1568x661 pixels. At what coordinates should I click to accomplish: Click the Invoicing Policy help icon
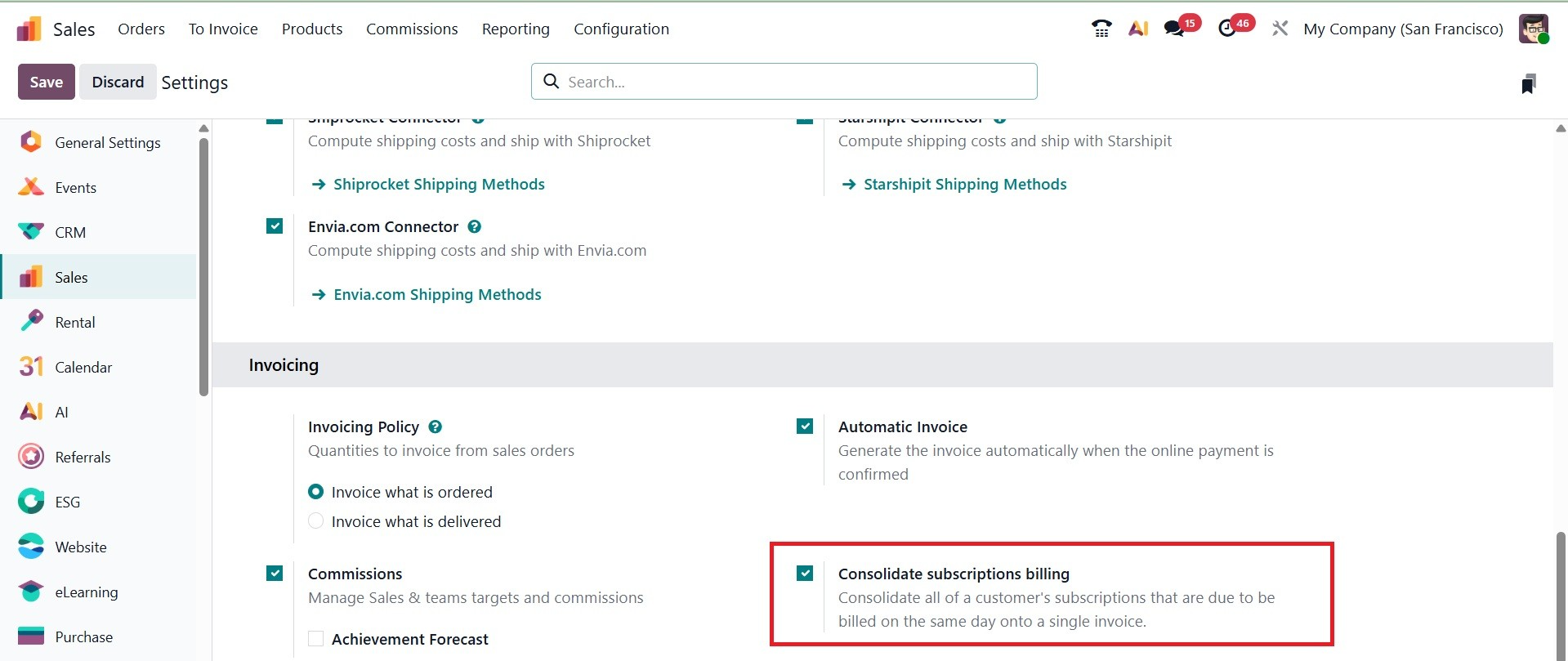pyautogui.click(x=436, y=427)
